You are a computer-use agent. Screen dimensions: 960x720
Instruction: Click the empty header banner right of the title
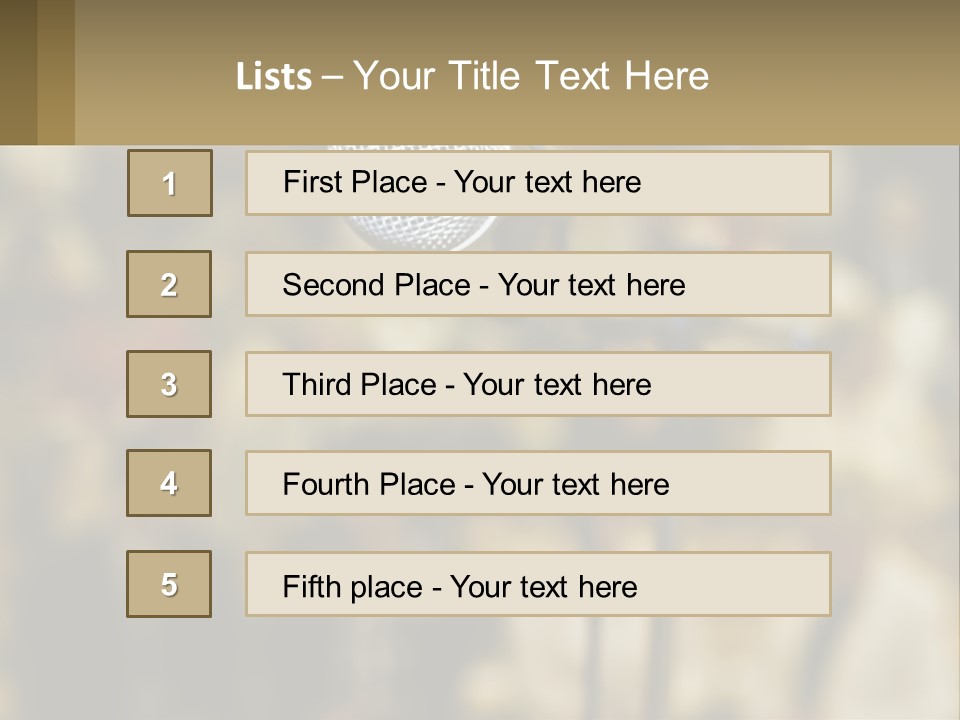click(840, 76)
